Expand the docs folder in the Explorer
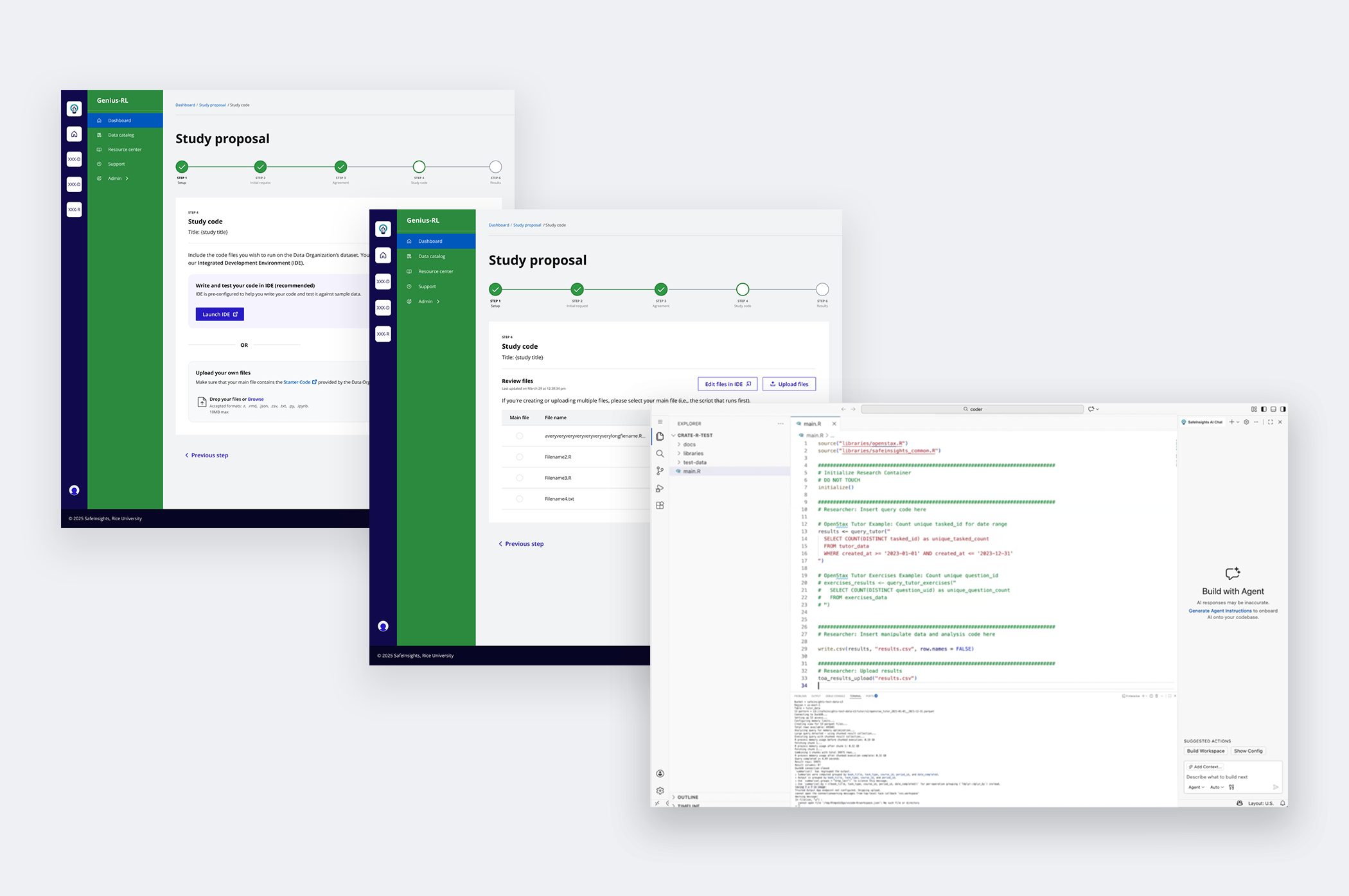 (x=689, y=444)
